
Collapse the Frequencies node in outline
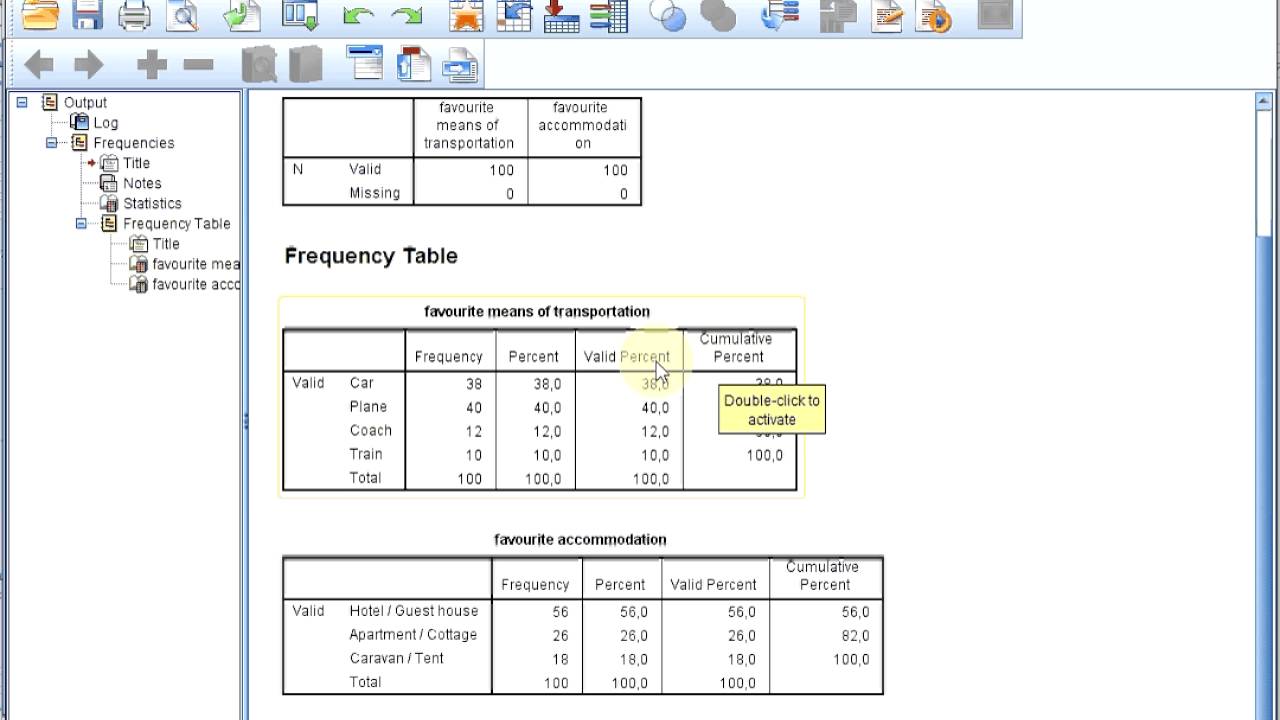pyautogui.click(x=51, y=143)
